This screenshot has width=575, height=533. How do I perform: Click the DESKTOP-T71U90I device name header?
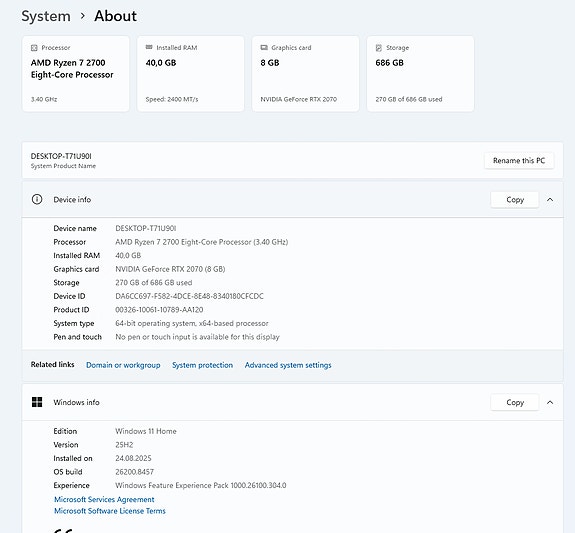tap(61, 156)
